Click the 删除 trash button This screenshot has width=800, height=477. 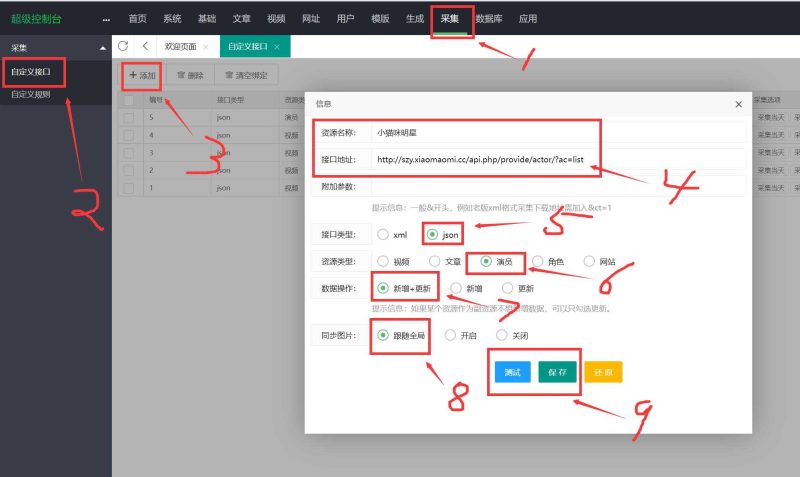click(188, 75)
